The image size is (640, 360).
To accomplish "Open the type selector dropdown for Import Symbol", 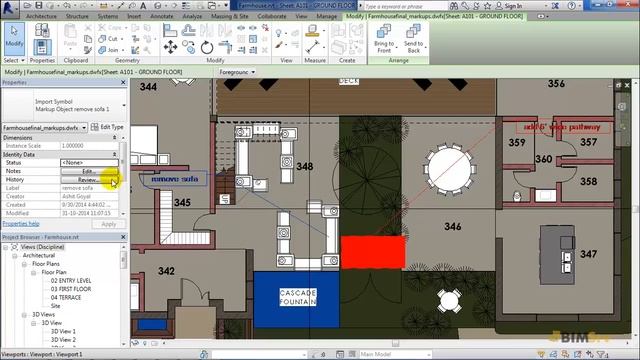I will tap(124, 105).
